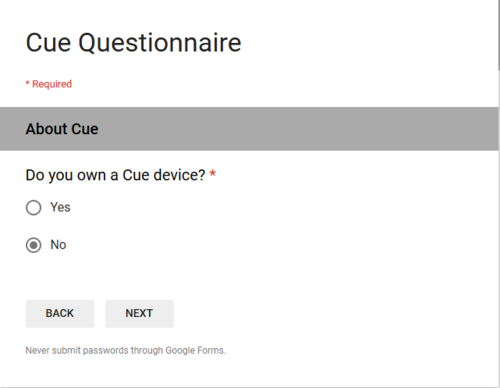500x388 pixels.
Task: Click the red Required notice text
Action: pos(49,84)
